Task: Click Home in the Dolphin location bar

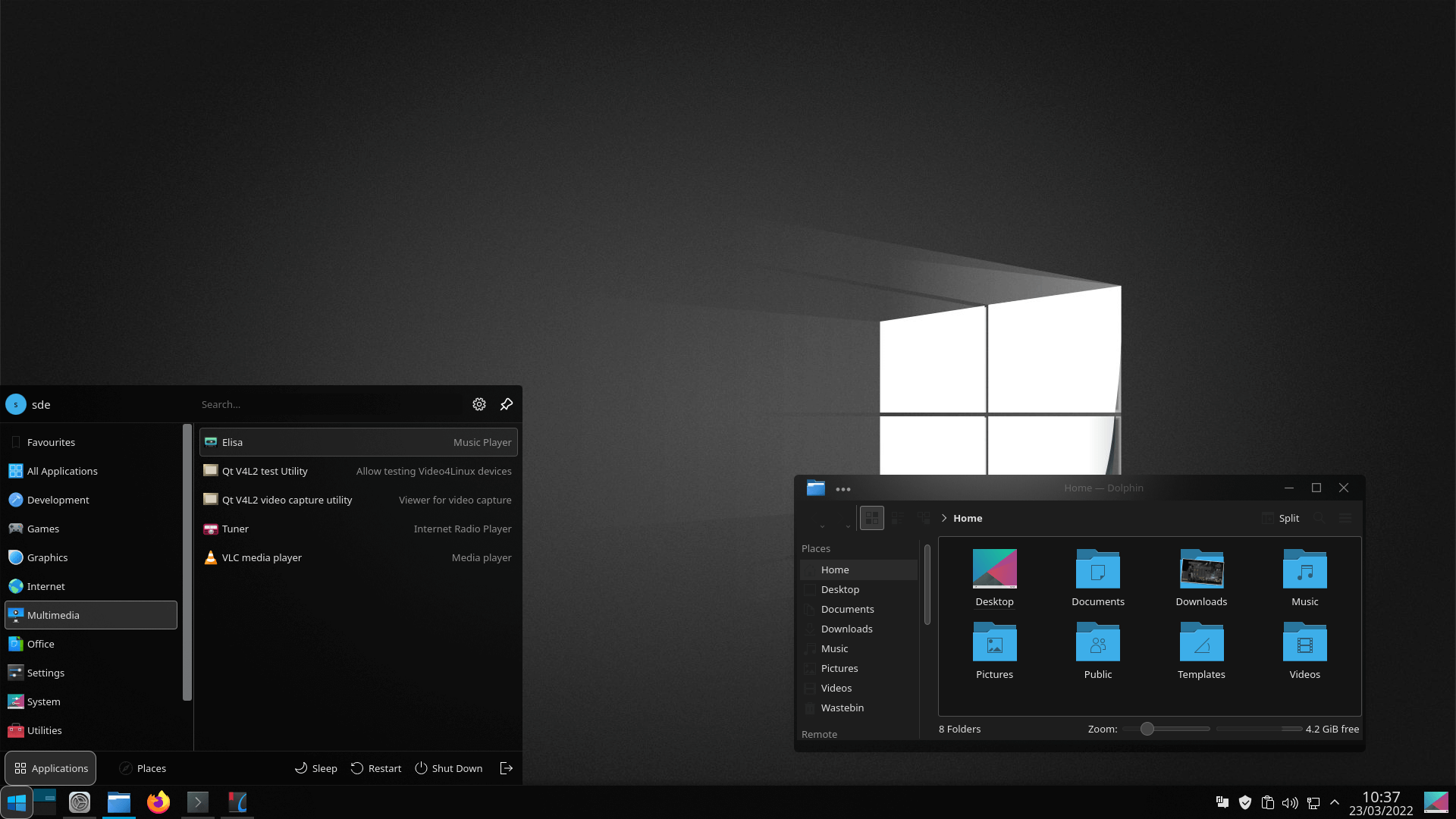Action: [968, 518]
